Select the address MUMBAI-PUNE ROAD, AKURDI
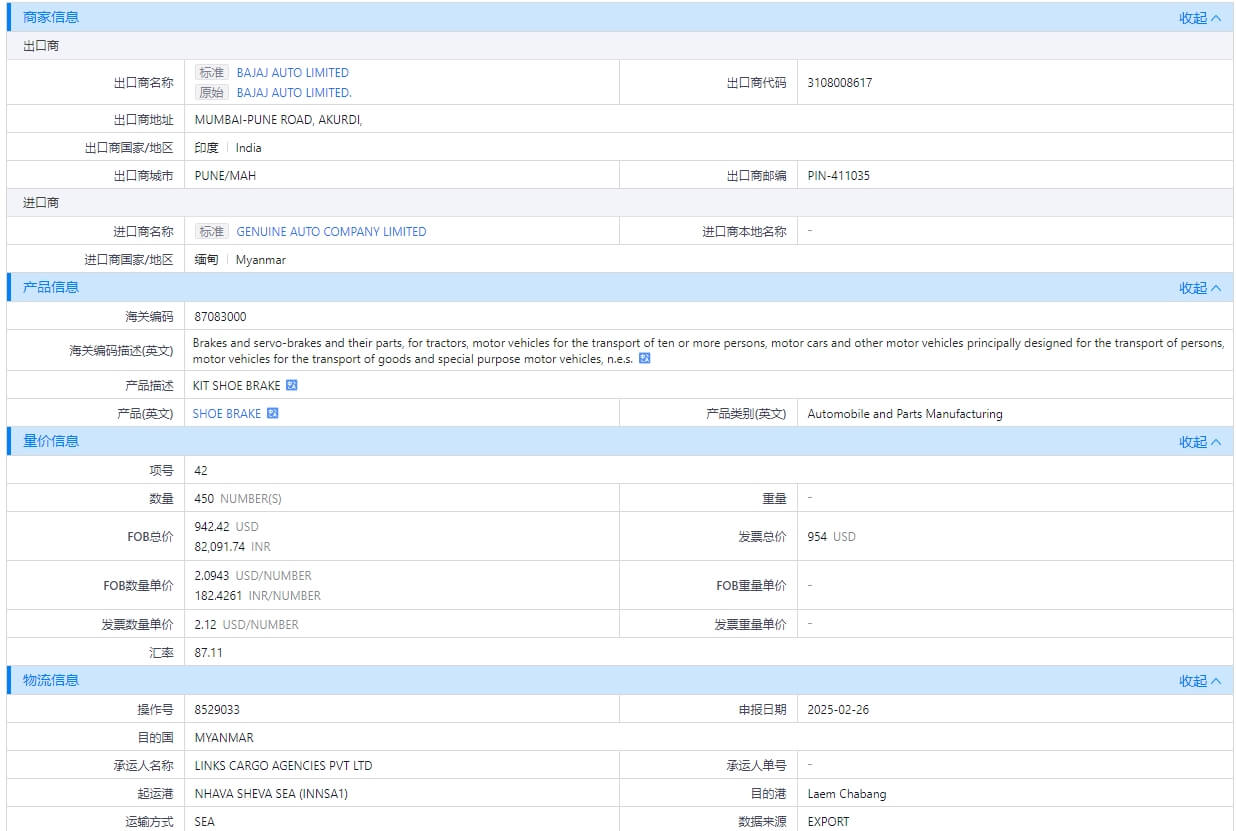 click(278, 120)
